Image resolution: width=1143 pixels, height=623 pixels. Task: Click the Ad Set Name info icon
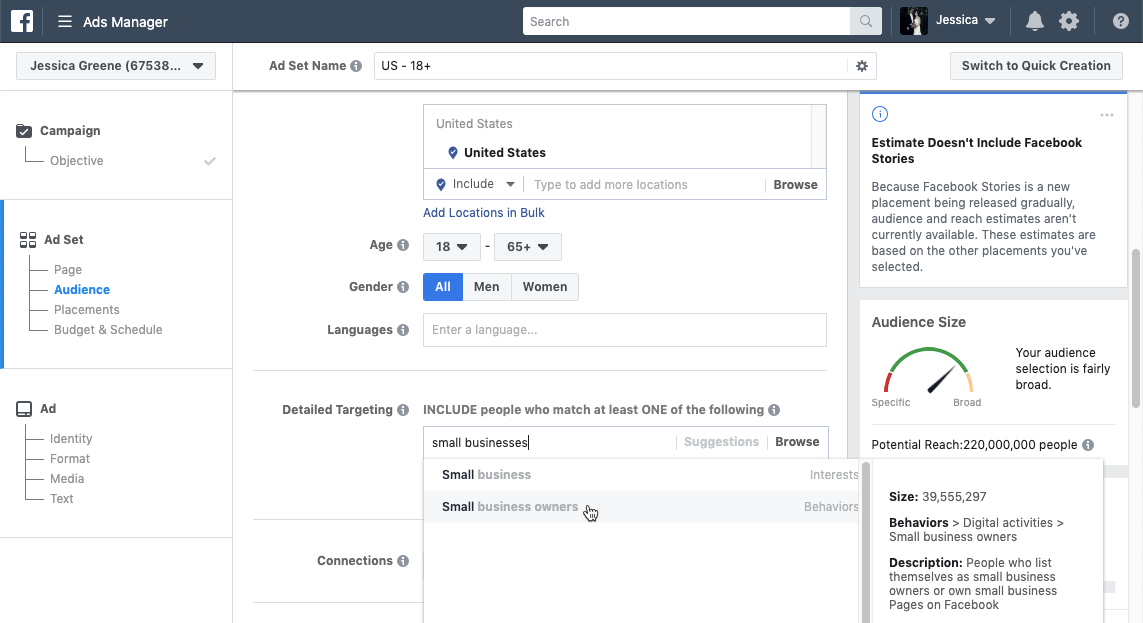356,66
